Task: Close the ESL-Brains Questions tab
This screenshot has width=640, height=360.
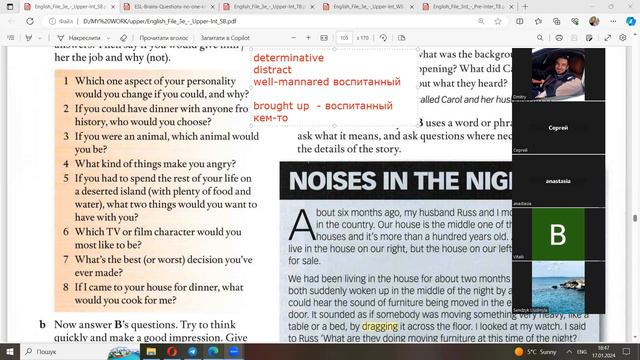Action: (x=213, y=7)
